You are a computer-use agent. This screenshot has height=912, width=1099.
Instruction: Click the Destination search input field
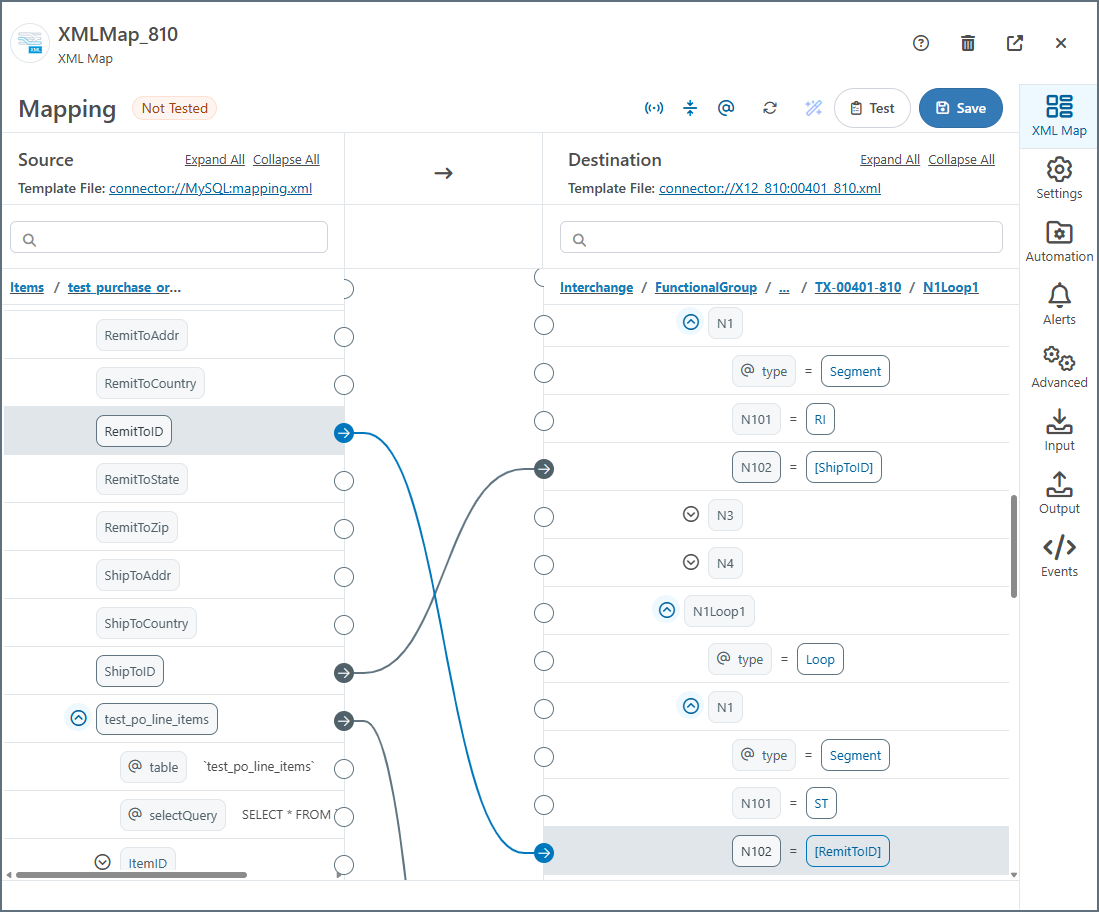pos(781,238)
